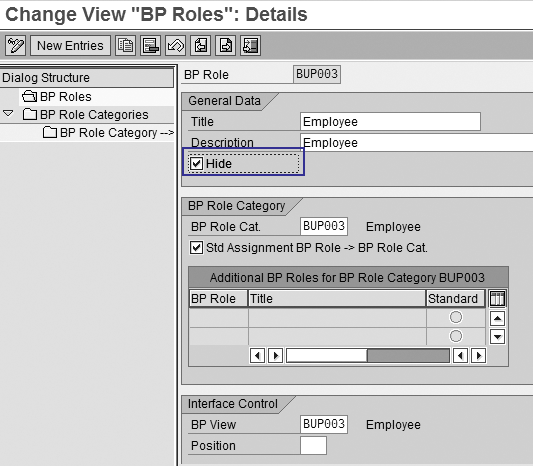Toggle Std Assignment BP Role checkbox
533x466 pixels.
pyautogui.click(x=196, y=248)
